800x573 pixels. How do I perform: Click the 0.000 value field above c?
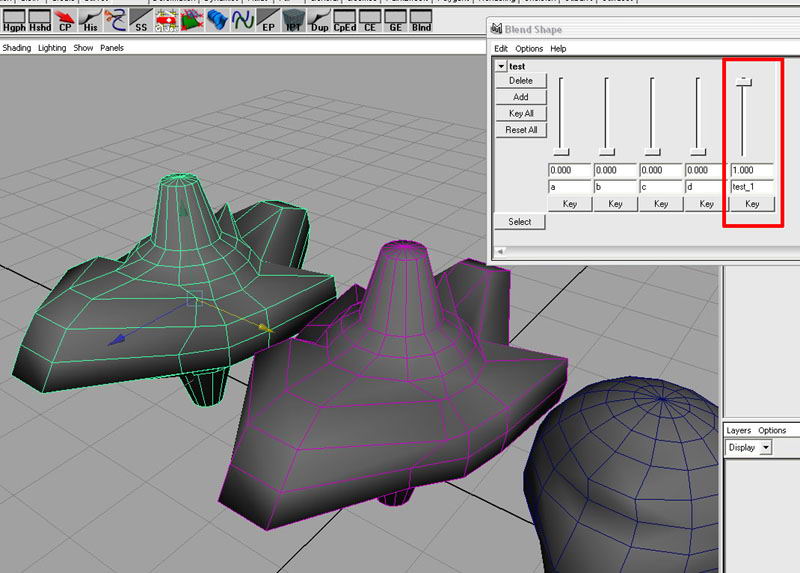point(661,170)
